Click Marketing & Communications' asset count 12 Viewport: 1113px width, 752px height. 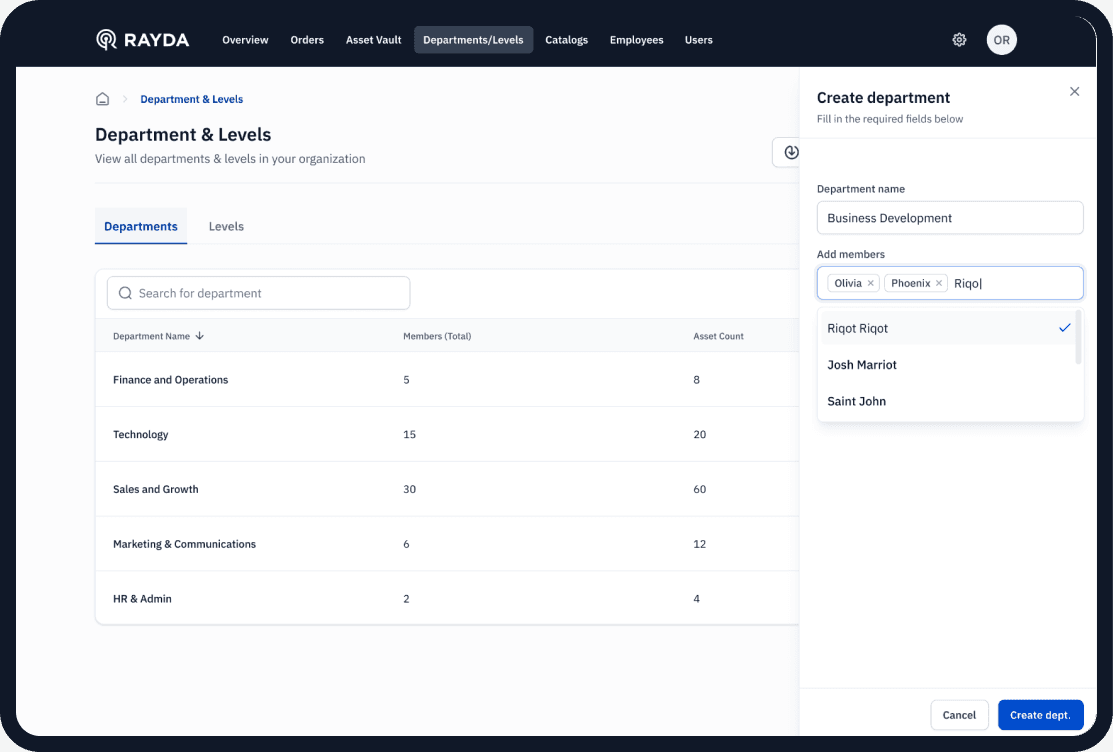pos(700,544)
